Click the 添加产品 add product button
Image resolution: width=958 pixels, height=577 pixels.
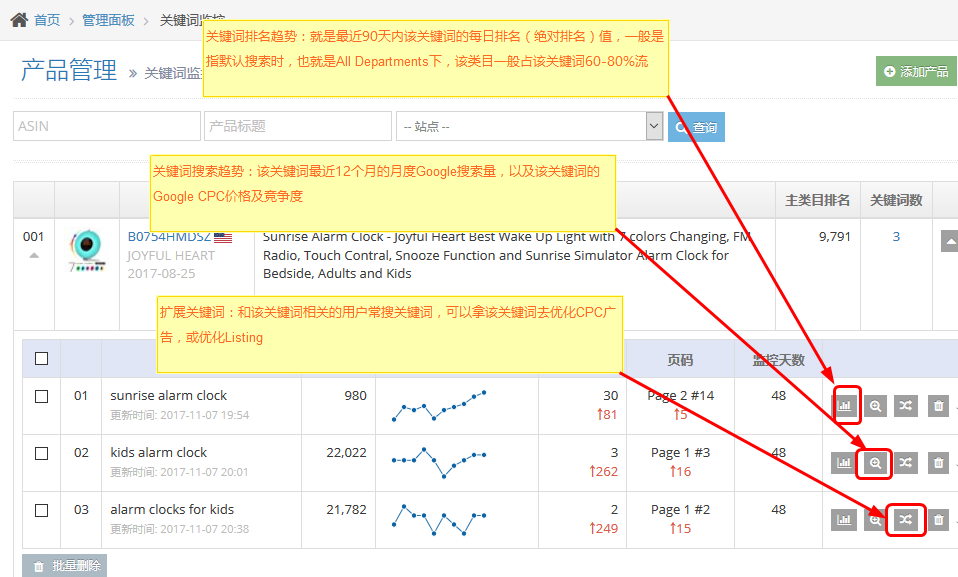pos(916,72)
